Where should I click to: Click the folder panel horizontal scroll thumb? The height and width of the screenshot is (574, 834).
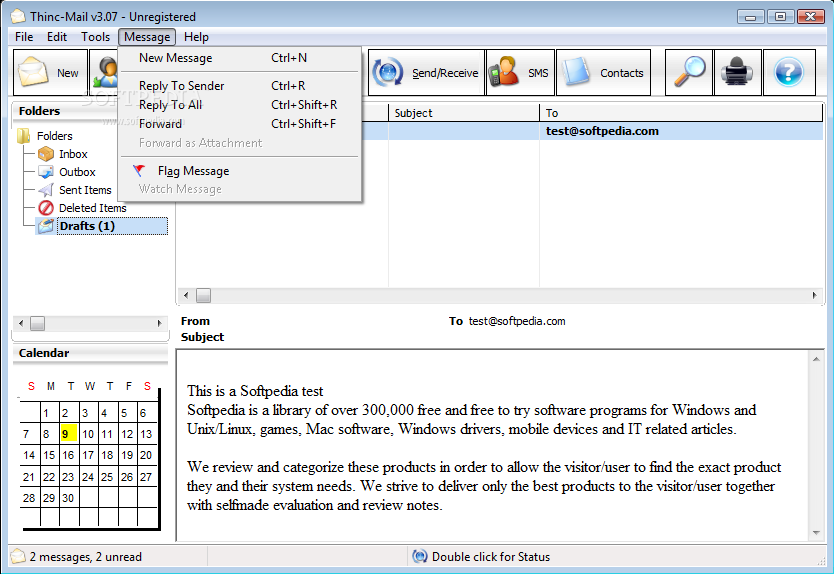pyautogui.click(x=37, y=323)
